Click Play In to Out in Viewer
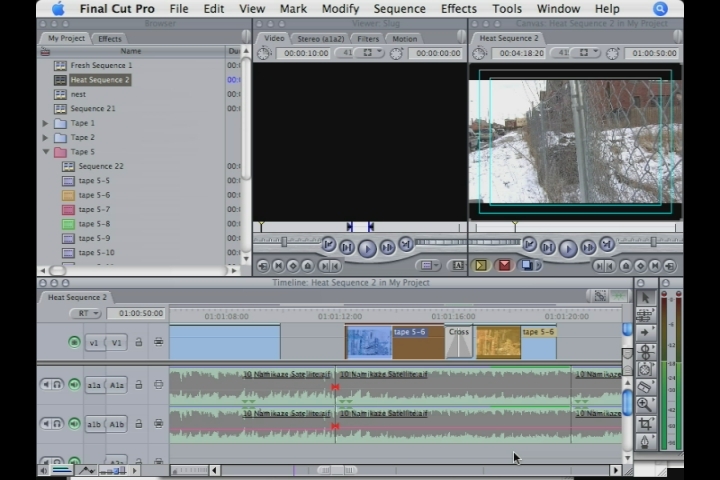Image resolution: width=720 pixels, height=480 pixels. (347, 248)
